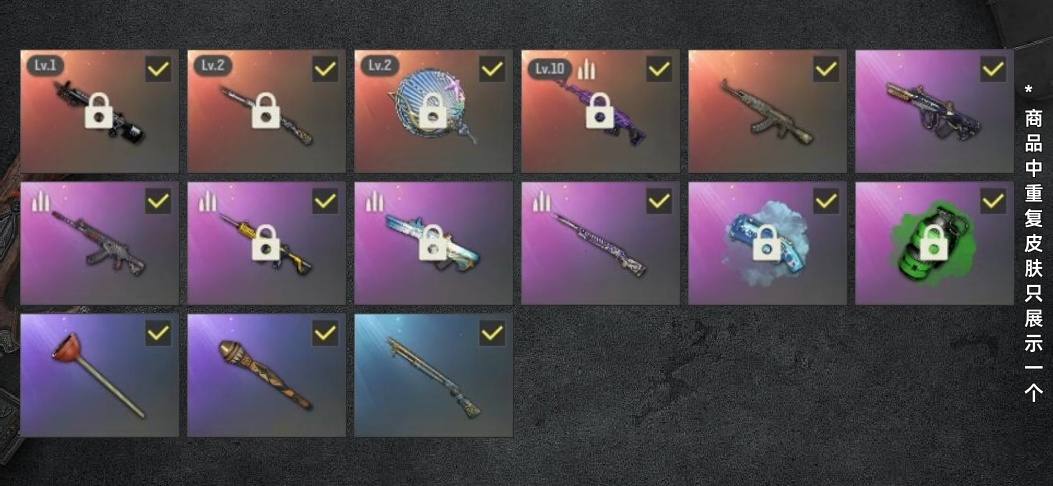1053x486 pixels.
Task: Click the lock on the light-blue shotgun skin
Action: click(x=433, y=244)
